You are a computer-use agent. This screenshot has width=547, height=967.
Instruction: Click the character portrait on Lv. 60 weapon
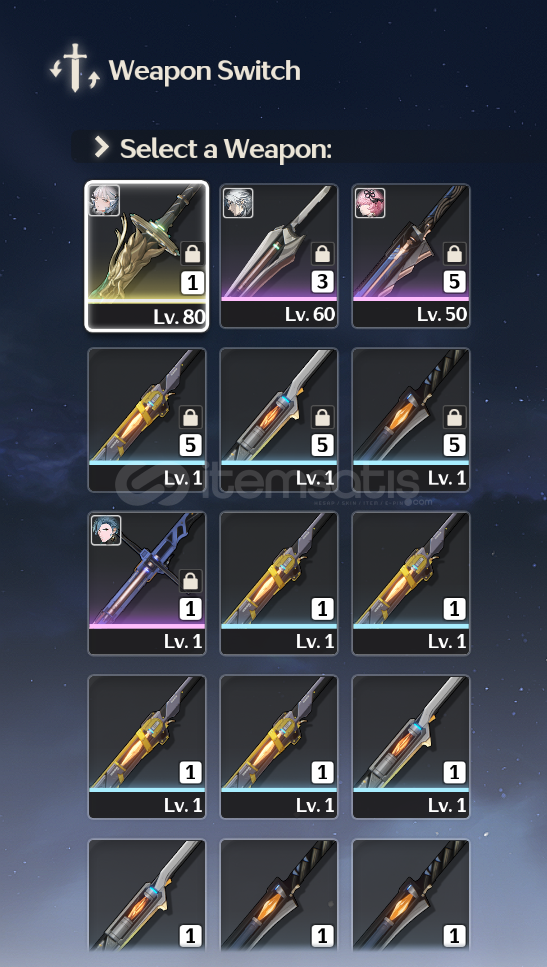237,203
